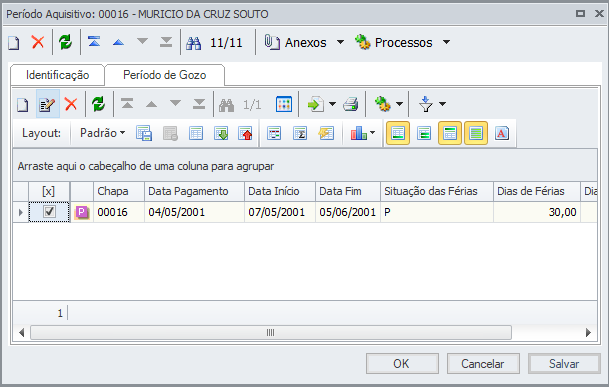
Task: Click the scroll right arrow
Action: (x=588, y=333)
